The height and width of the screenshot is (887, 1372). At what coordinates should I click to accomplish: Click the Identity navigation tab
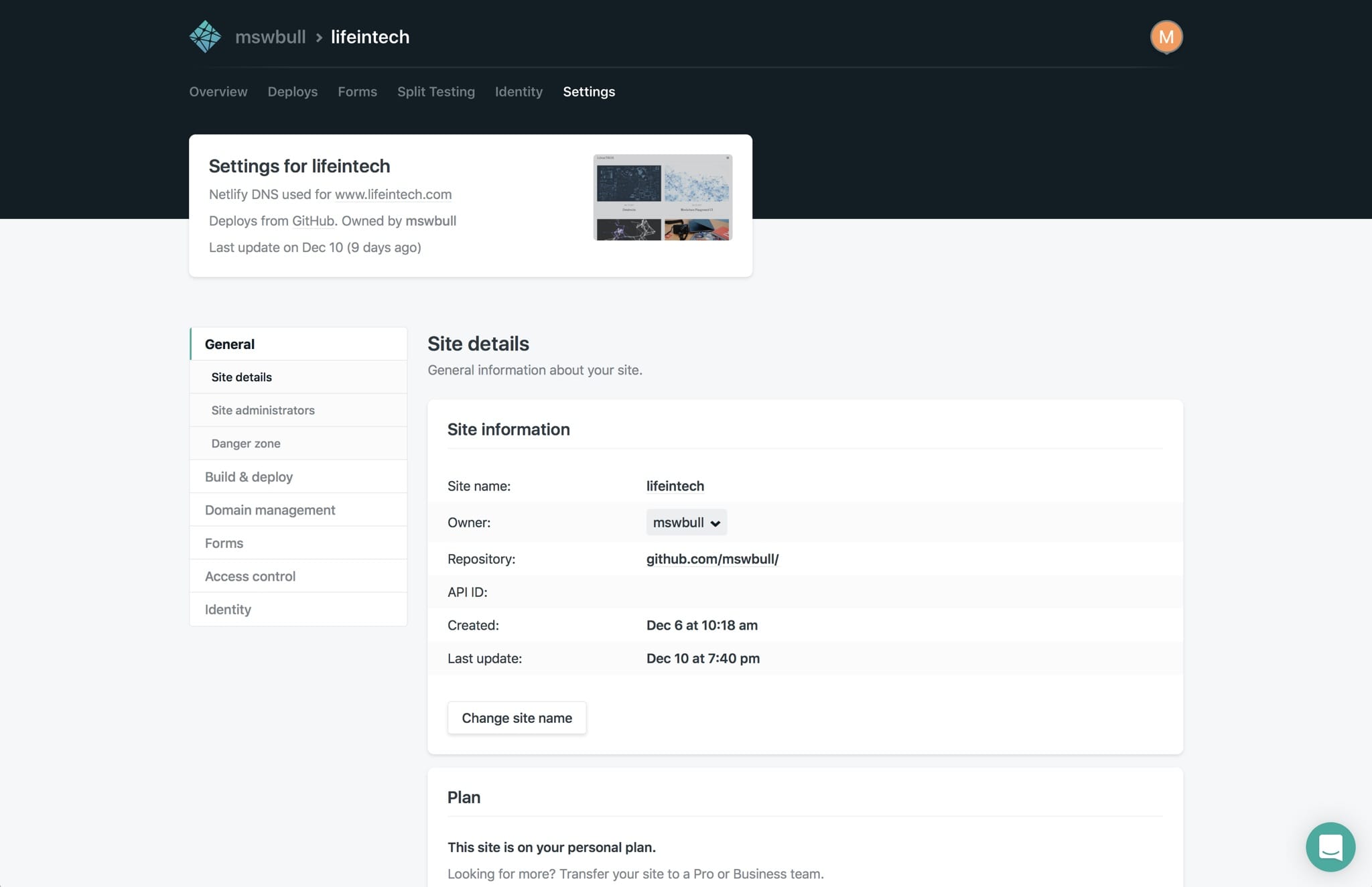518,91
